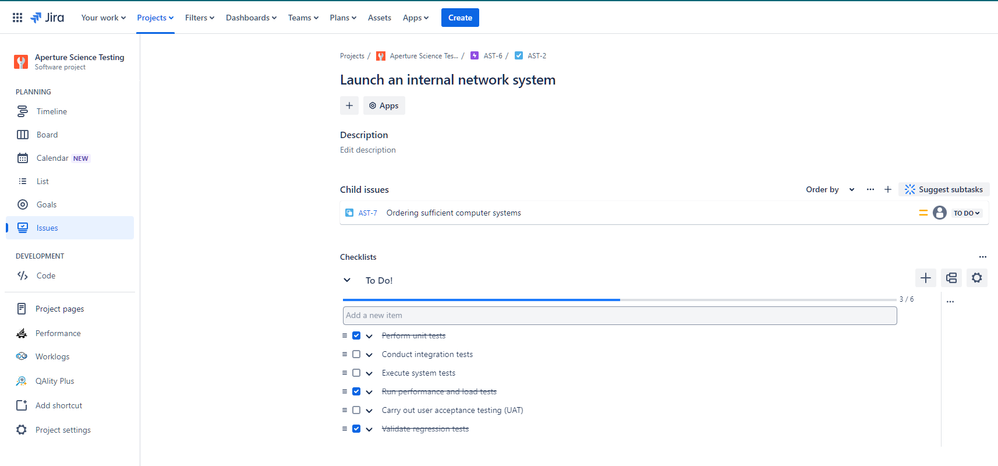Open the Projects menu
Screen dimensions: 998x466
(155, 18)
